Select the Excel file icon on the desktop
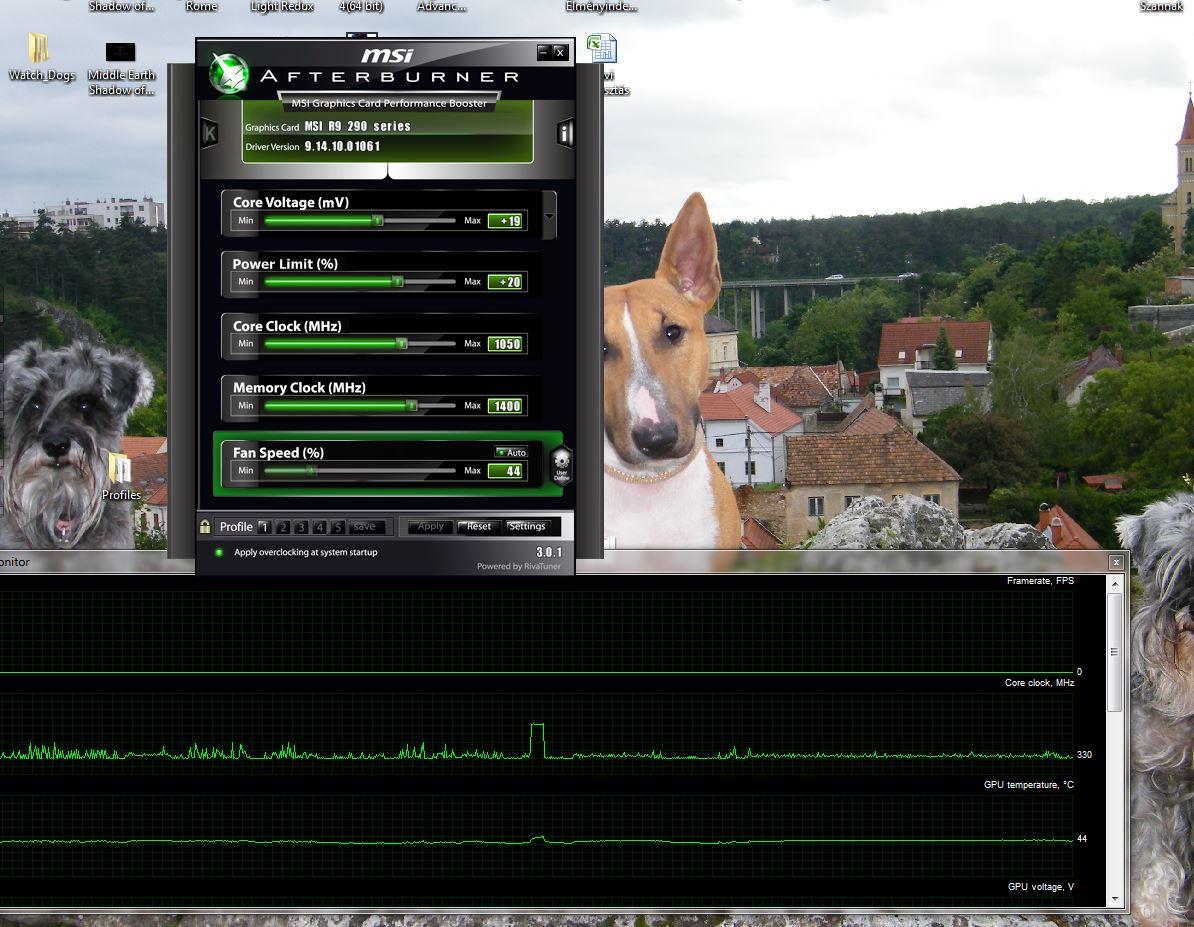The height and width of the screenshot is (927, 1194). pos(602,47)
